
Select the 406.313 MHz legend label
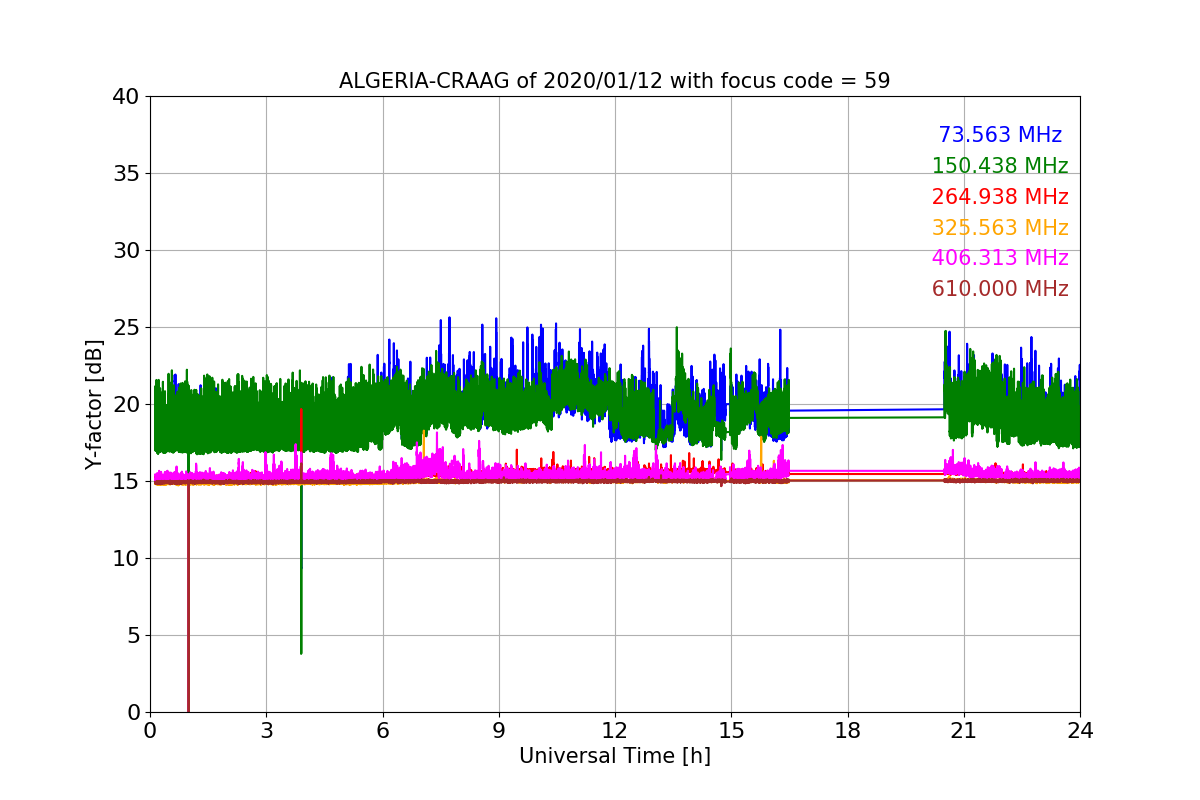[1000, 259]
